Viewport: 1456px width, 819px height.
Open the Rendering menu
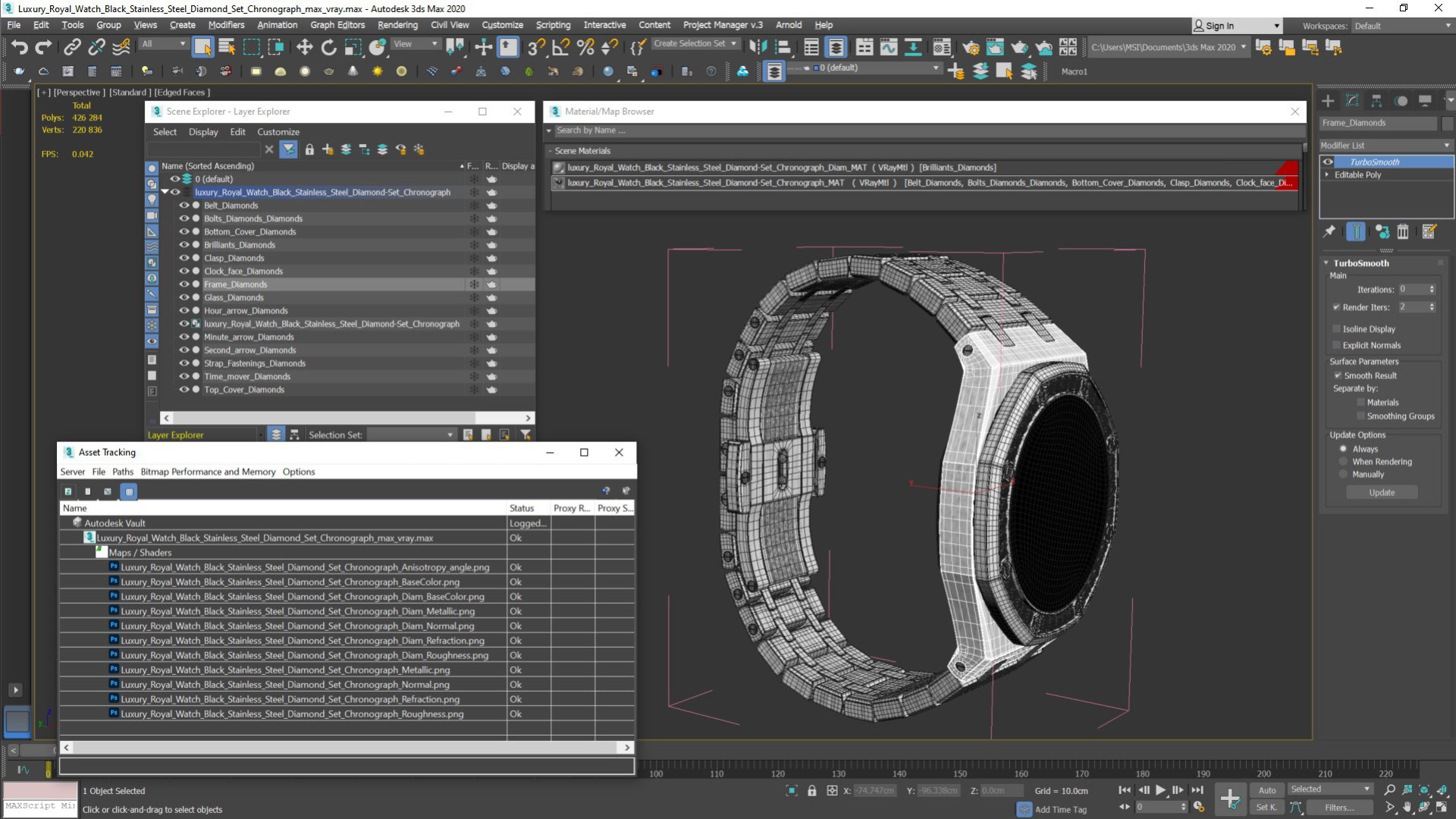(397, 25)
